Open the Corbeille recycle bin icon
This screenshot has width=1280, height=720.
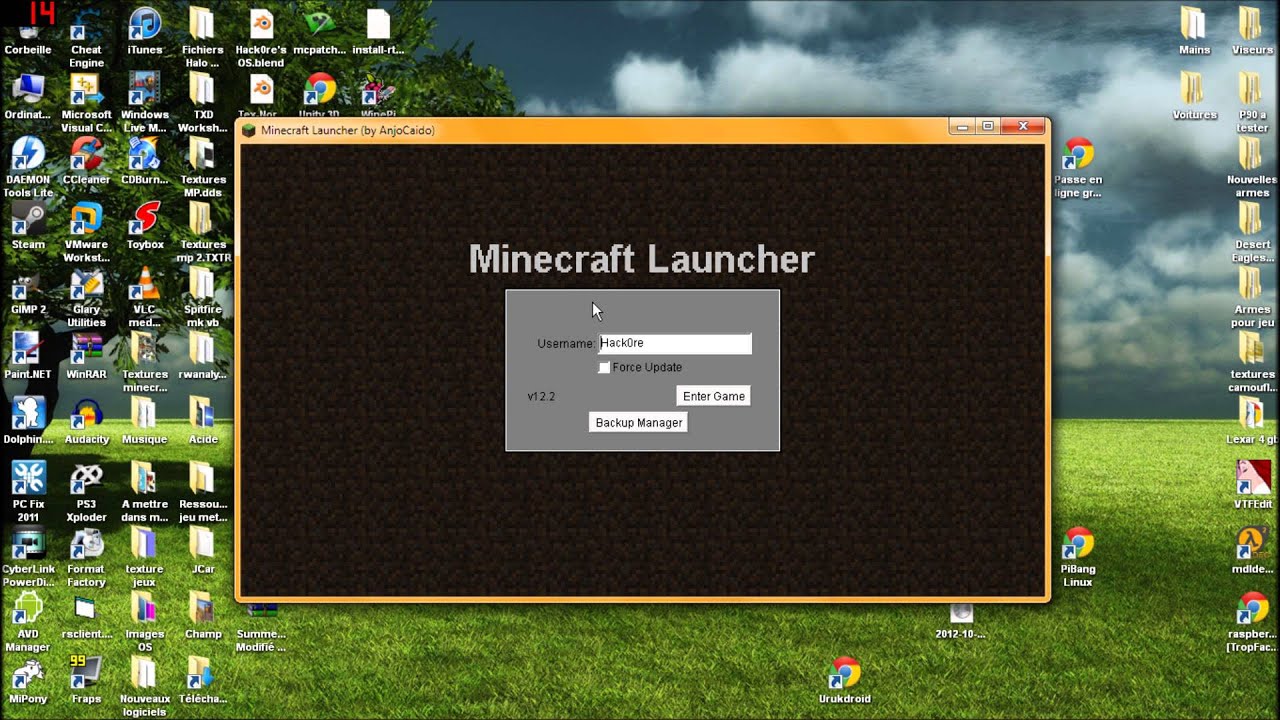(28, 30)
